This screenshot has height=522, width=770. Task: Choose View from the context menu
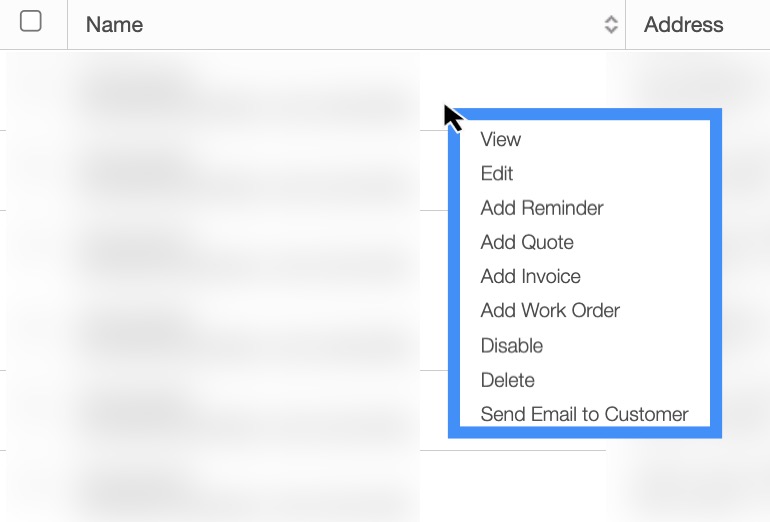[501, 140]
